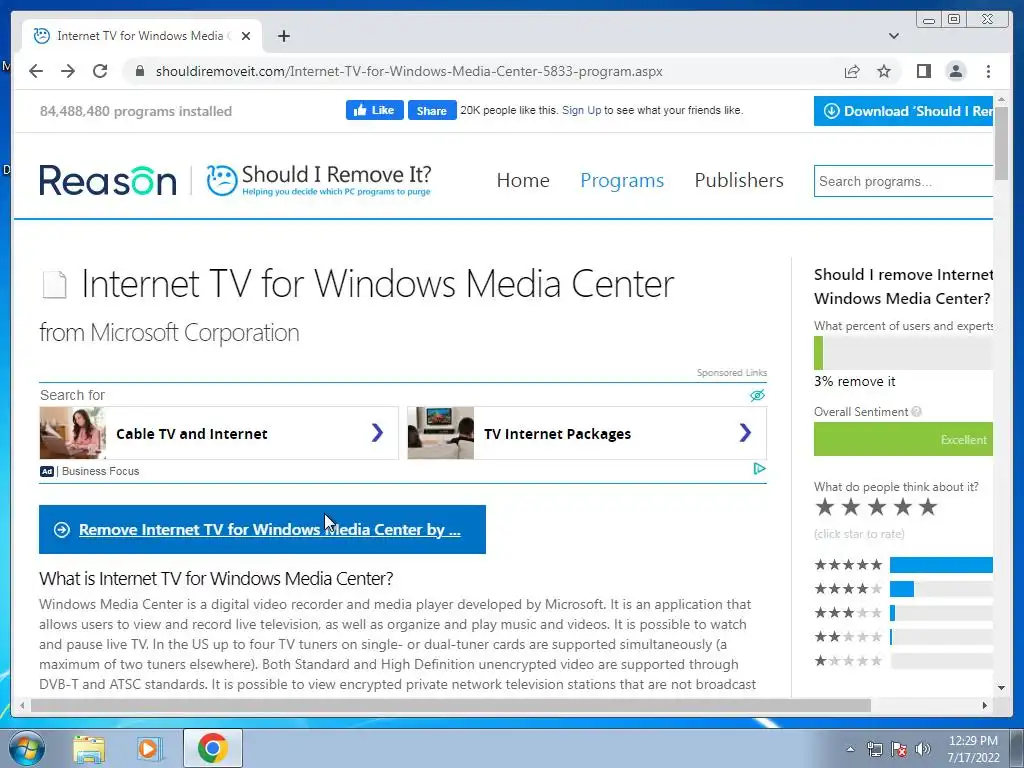Close the Internet TV tab
This screenshot has width=1024, height=768.
click(x=246, y=36)
